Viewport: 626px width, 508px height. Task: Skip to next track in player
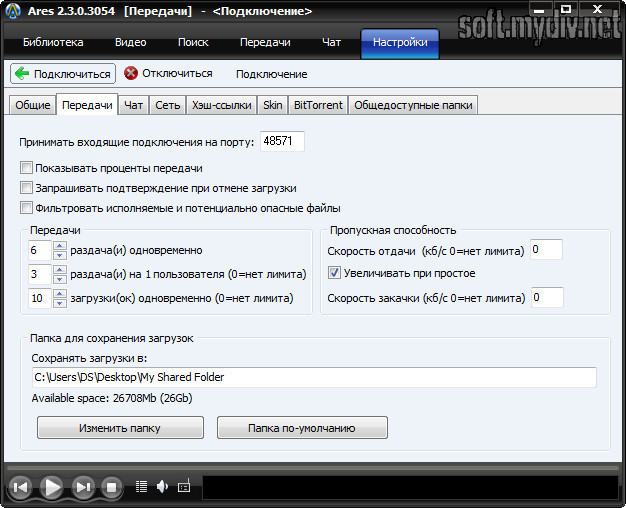(x=83, y=487)
